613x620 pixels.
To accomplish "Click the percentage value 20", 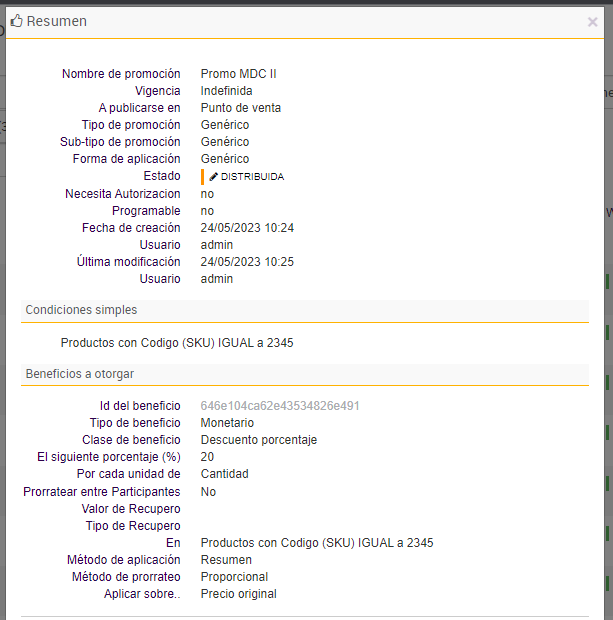I will 207,457.
